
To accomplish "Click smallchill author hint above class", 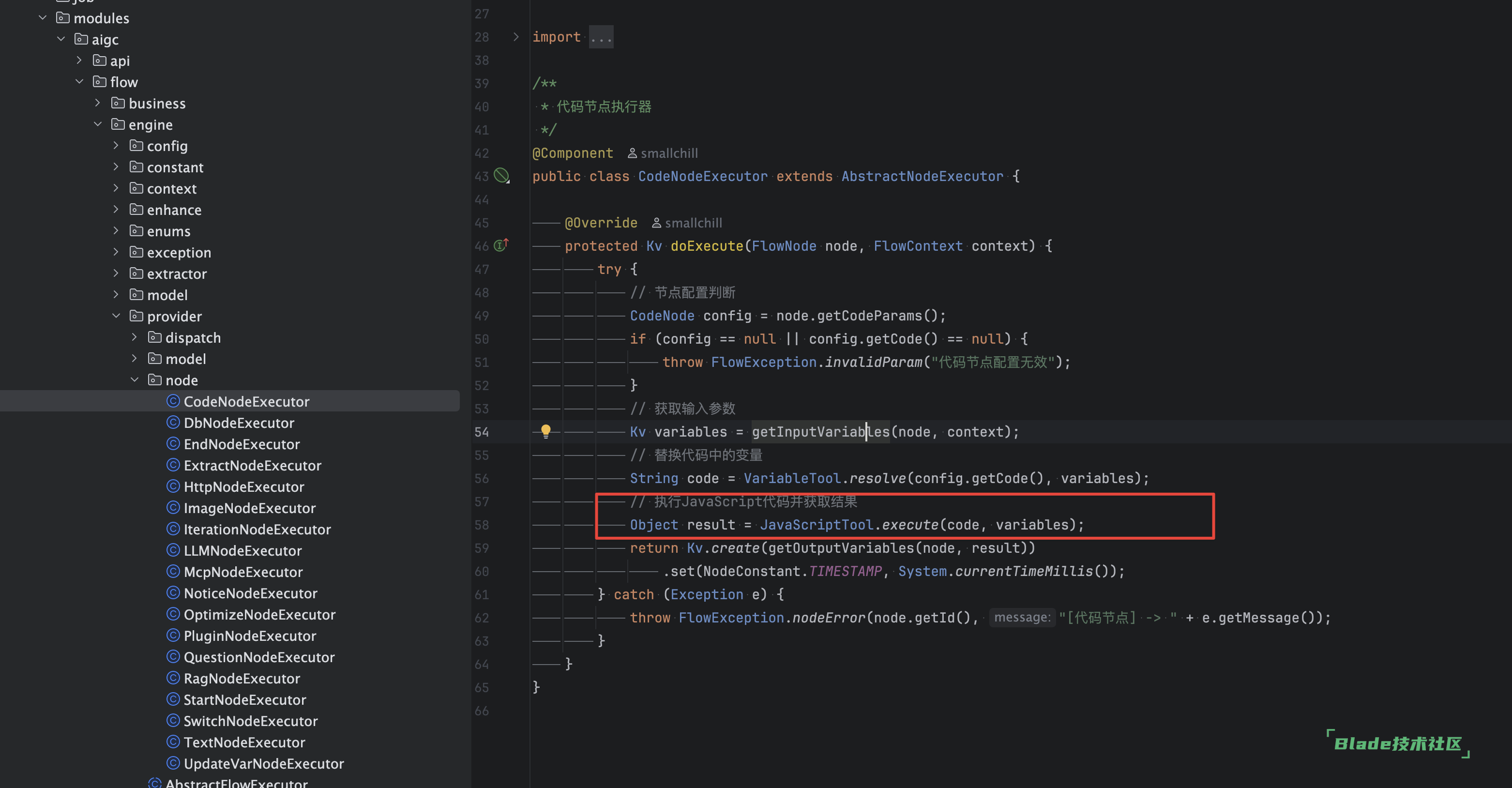I will tap(663, 153).
